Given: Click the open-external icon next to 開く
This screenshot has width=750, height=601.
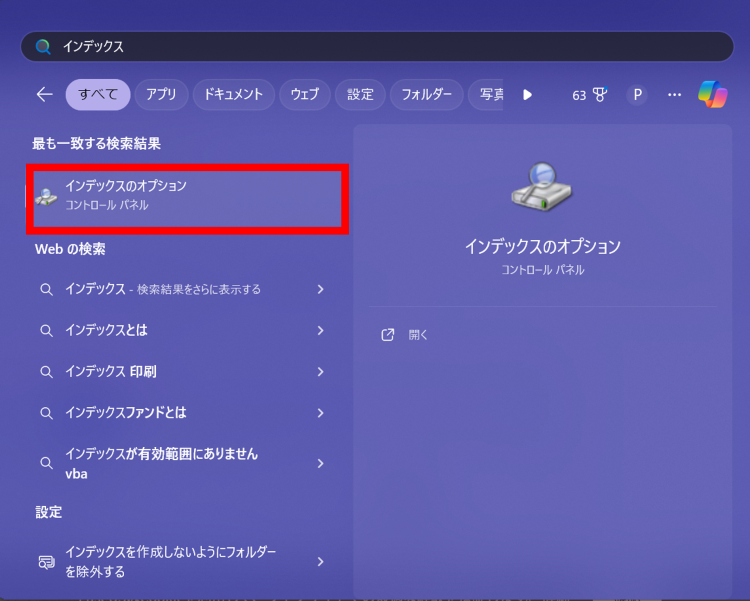Looking at the screenshot, I should (387, 335).
